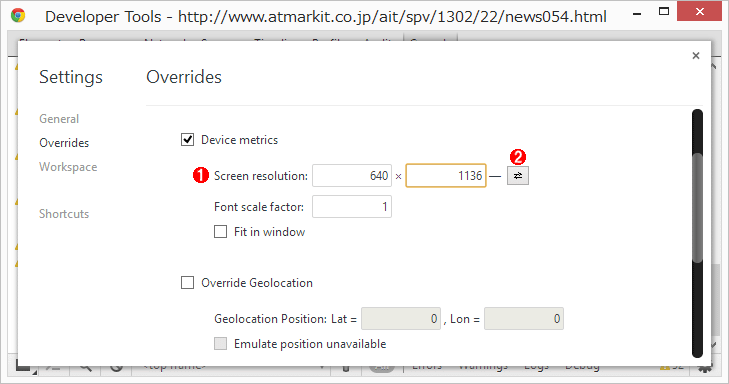729x384 pixels.
Task: Select the Overrides section in sidebar
Action: tap(64, 143)
